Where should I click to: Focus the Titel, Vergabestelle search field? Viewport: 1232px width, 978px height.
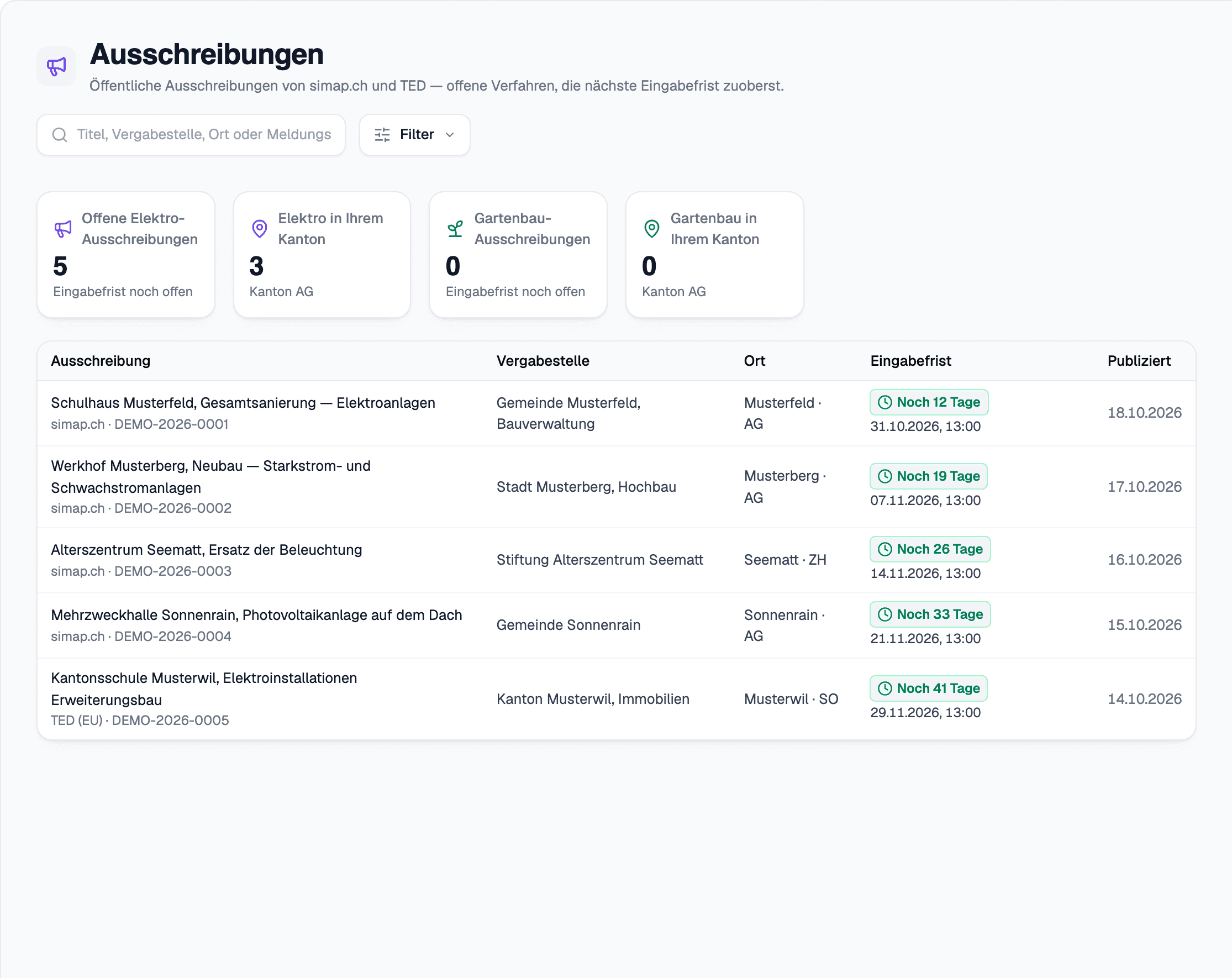(x=191, y=135)
